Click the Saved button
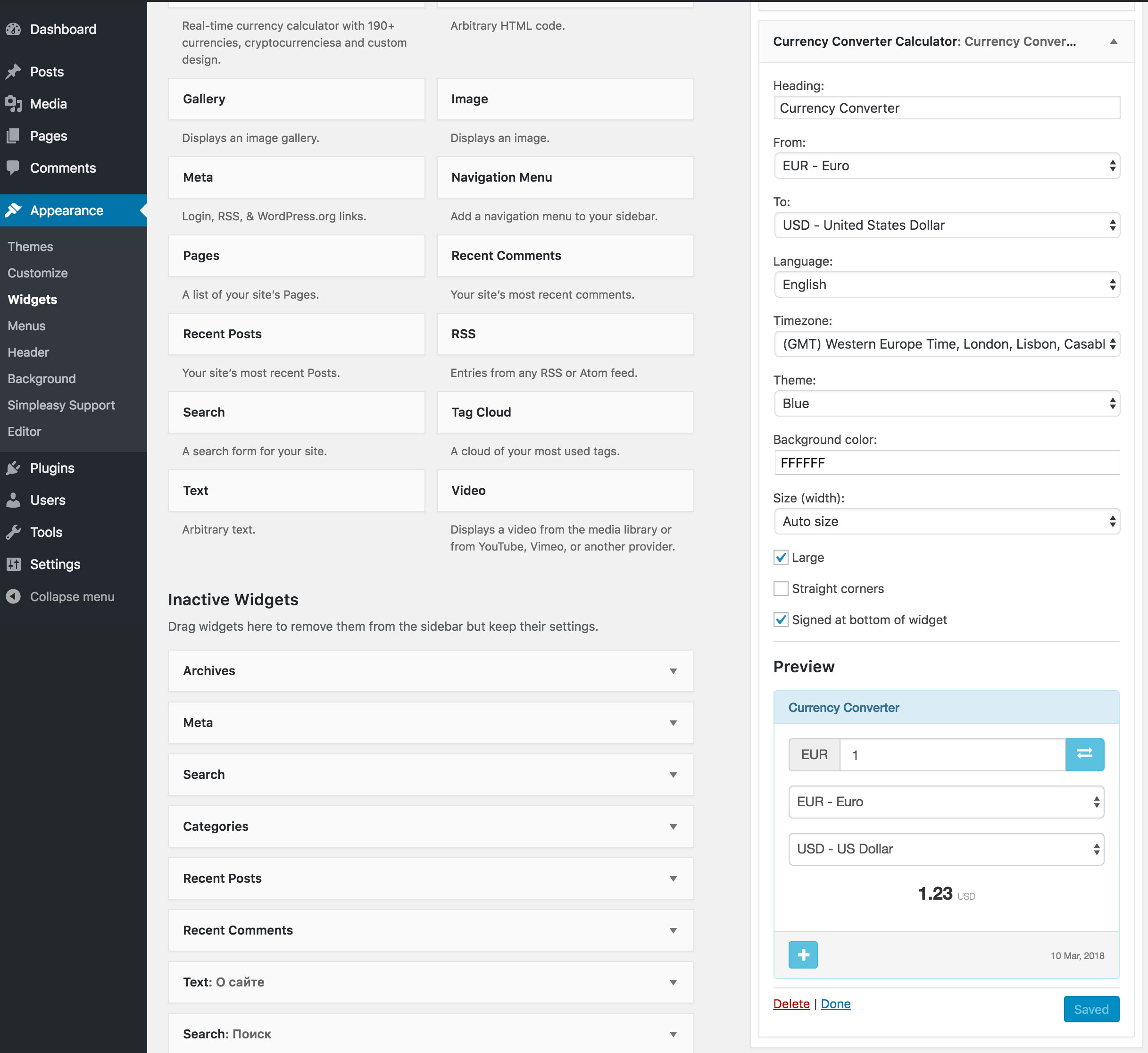 pos(1091,1009)
